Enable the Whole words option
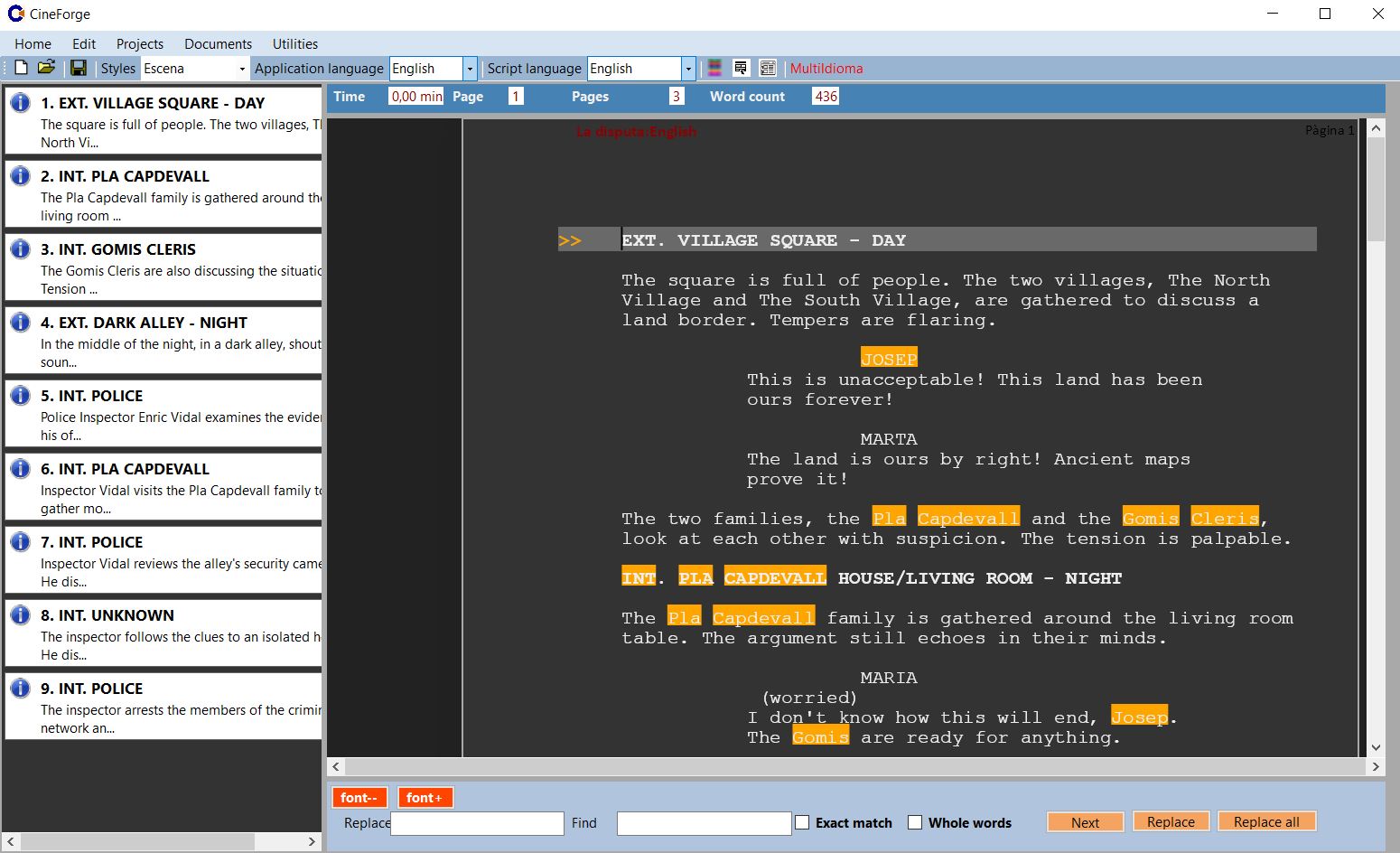This screenshot has height=853, width=1400. [915, 822]
